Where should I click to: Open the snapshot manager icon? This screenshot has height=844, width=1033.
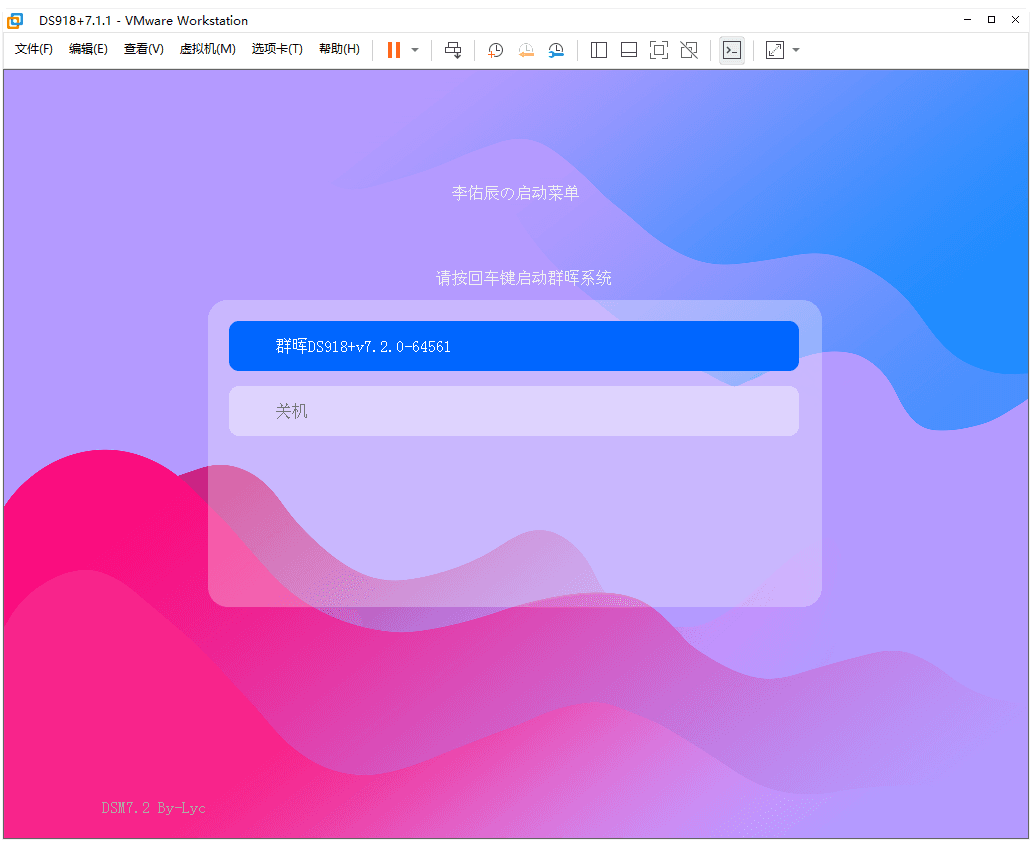(556, 50)
